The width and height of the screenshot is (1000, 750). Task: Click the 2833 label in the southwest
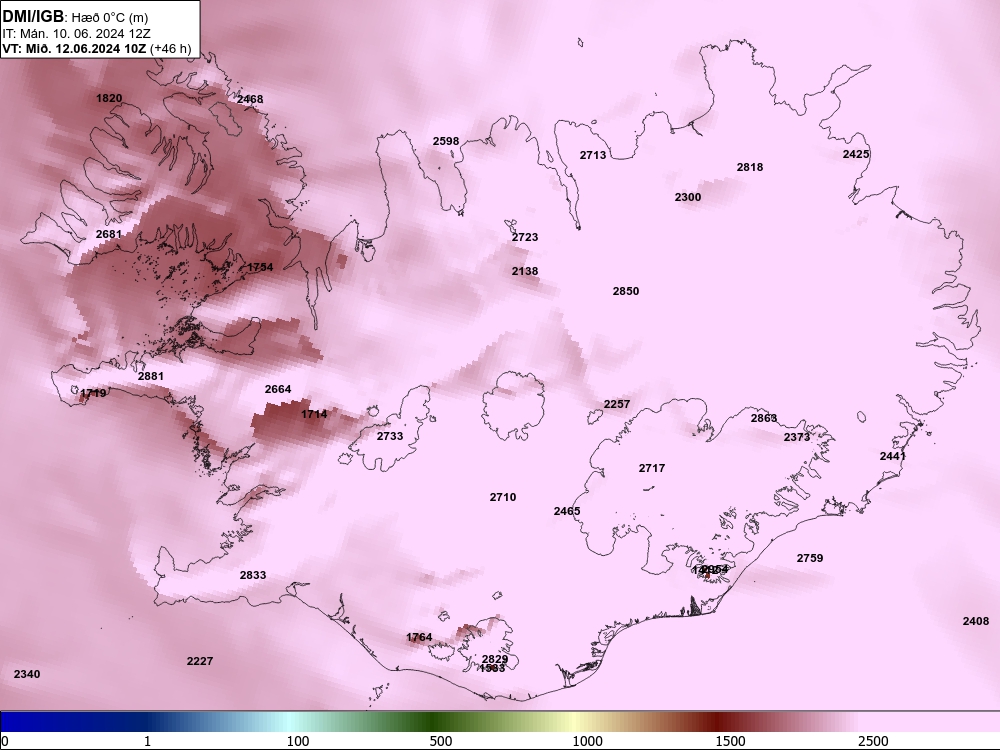pos(253,575)
